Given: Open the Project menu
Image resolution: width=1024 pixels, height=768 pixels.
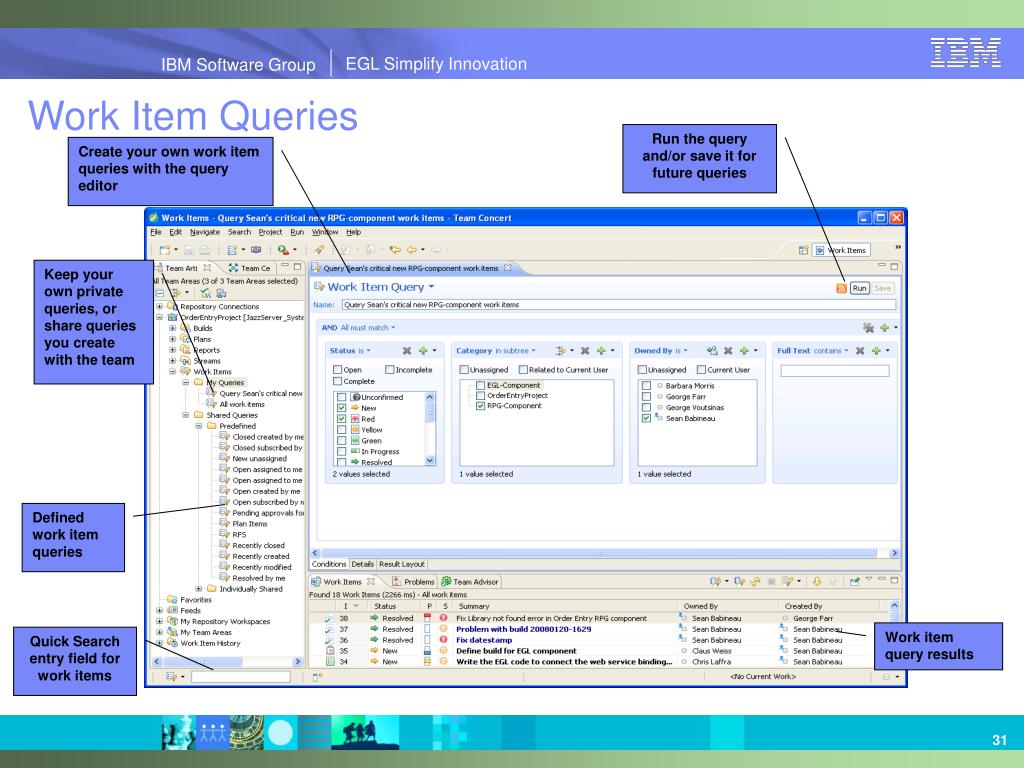Looking at the screenshot, I should coord(270,232).
